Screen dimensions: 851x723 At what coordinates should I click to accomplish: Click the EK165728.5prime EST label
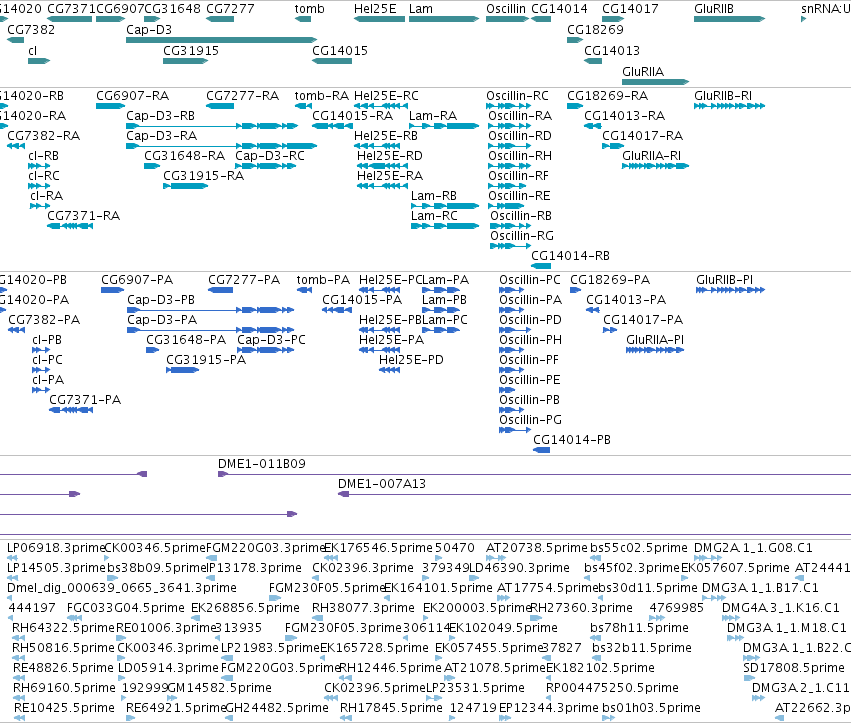coord(374,648)
